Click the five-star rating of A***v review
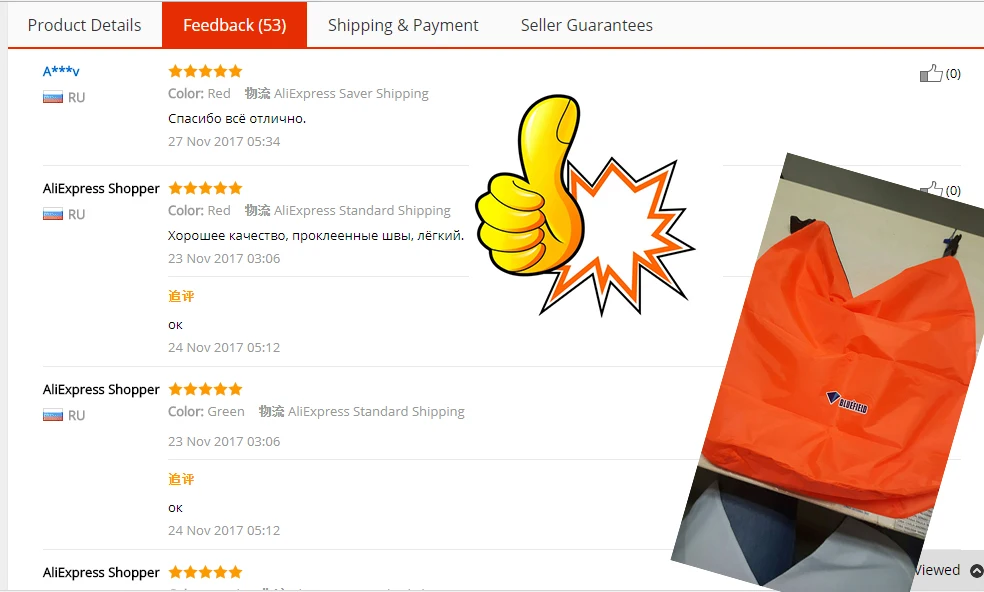The image size is (984, 592). click(205, 71)
